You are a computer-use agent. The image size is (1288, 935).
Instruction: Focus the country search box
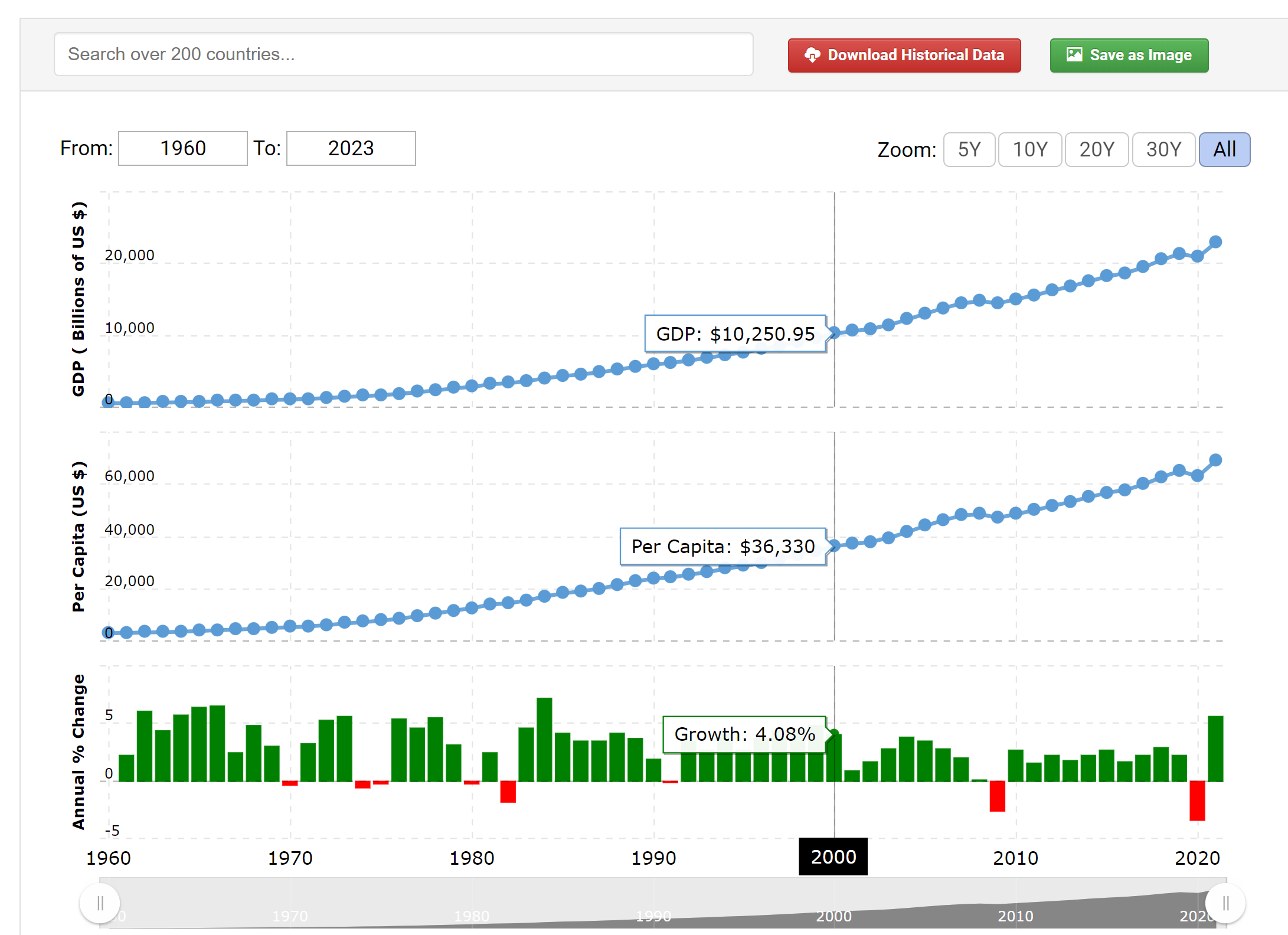pyautogui.click(x=403, y=54)
